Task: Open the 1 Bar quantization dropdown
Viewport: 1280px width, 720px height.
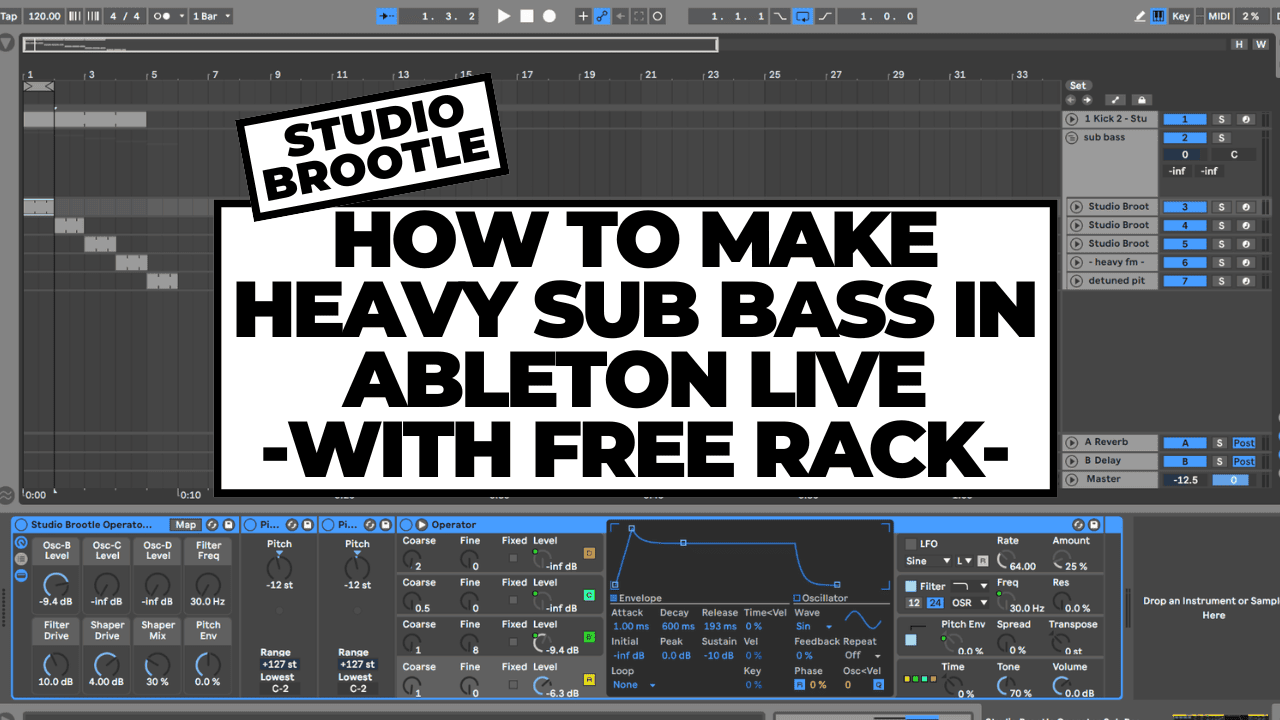Action: point(211,16)
